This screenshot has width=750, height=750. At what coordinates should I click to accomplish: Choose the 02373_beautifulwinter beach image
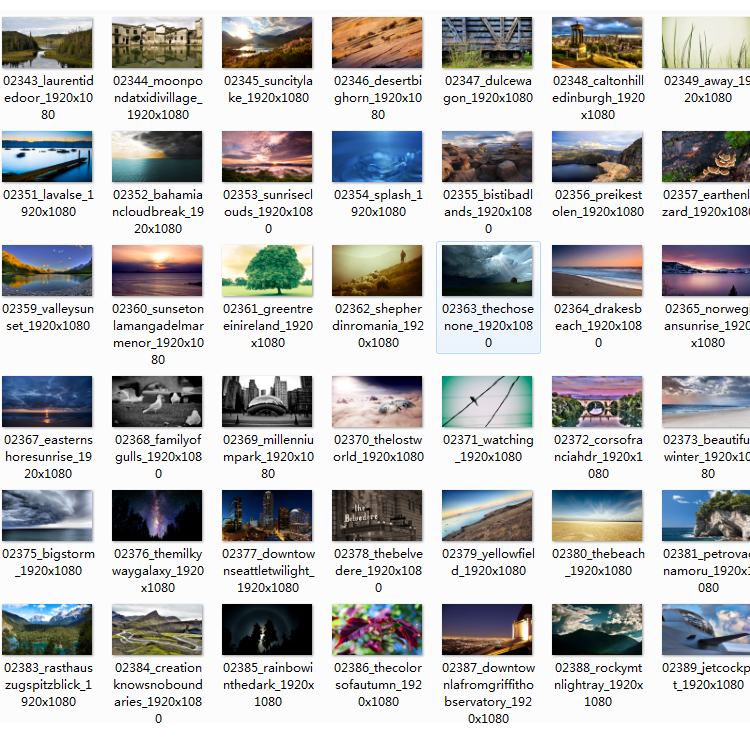pos(706,401)
